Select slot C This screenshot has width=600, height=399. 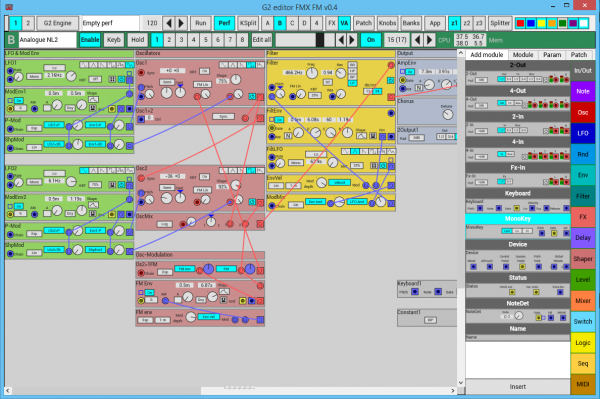click(292, 23)
